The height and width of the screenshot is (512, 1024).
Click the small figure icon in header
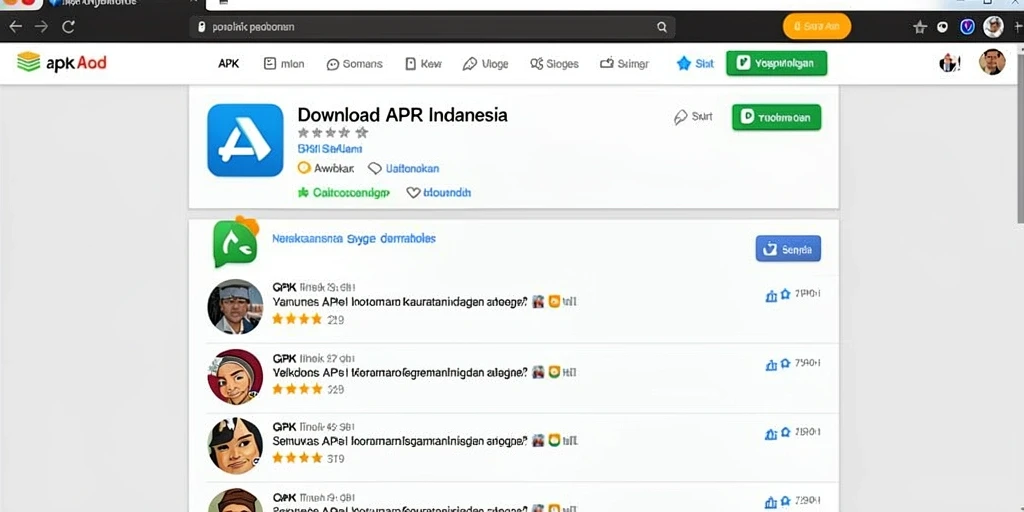950,63
